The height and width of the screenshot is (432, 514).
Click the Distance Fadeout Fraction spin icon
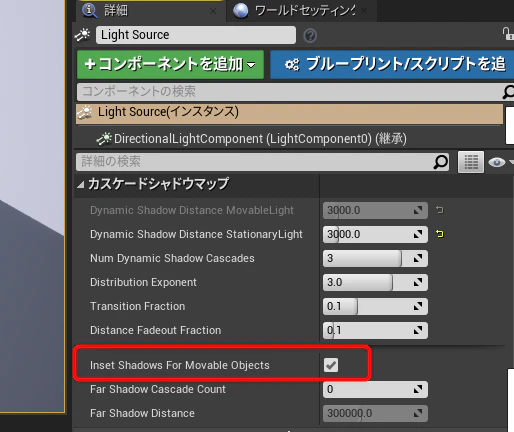[418, 330]
